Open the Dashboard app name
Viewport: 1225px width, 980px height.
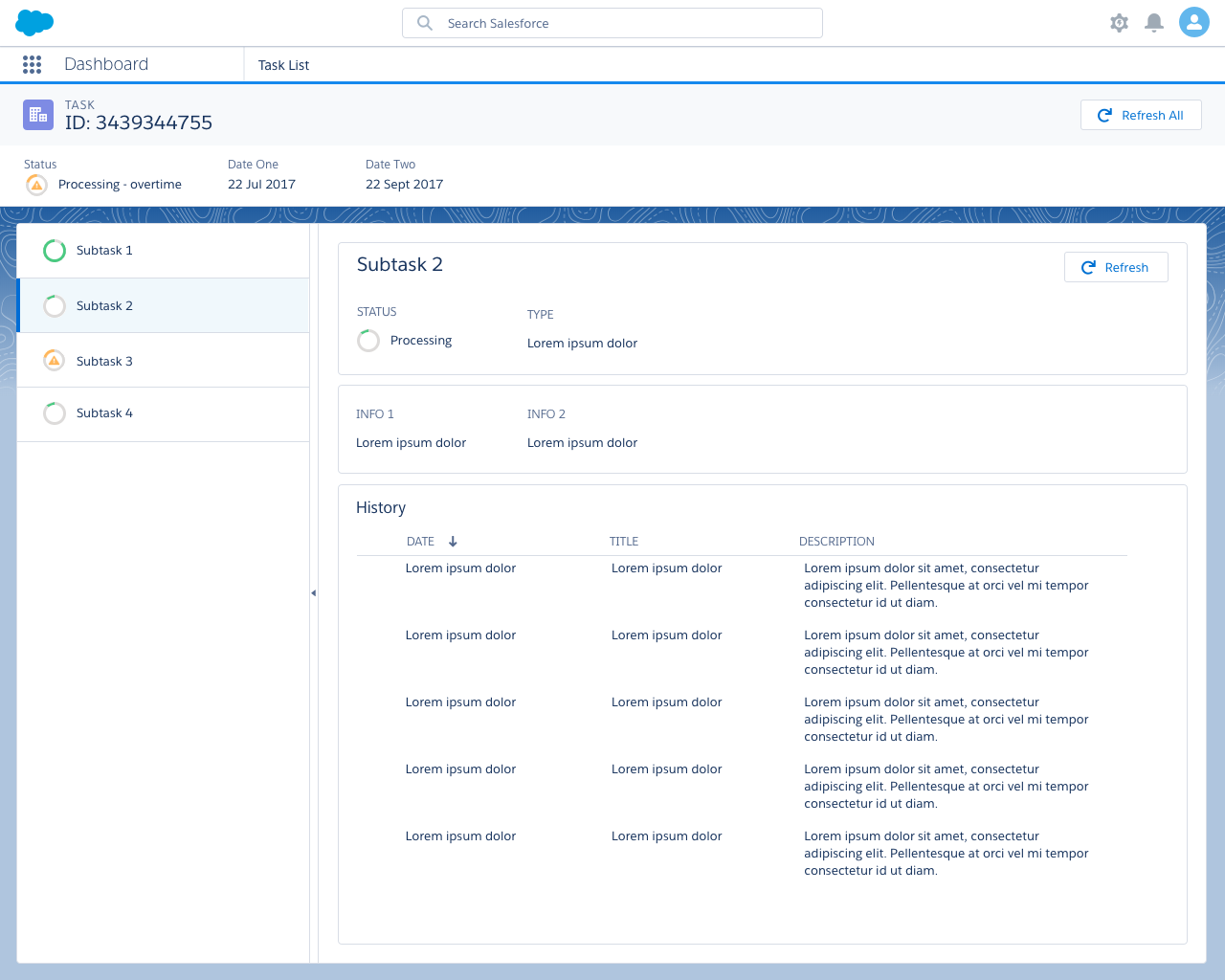tap(106, 64)
